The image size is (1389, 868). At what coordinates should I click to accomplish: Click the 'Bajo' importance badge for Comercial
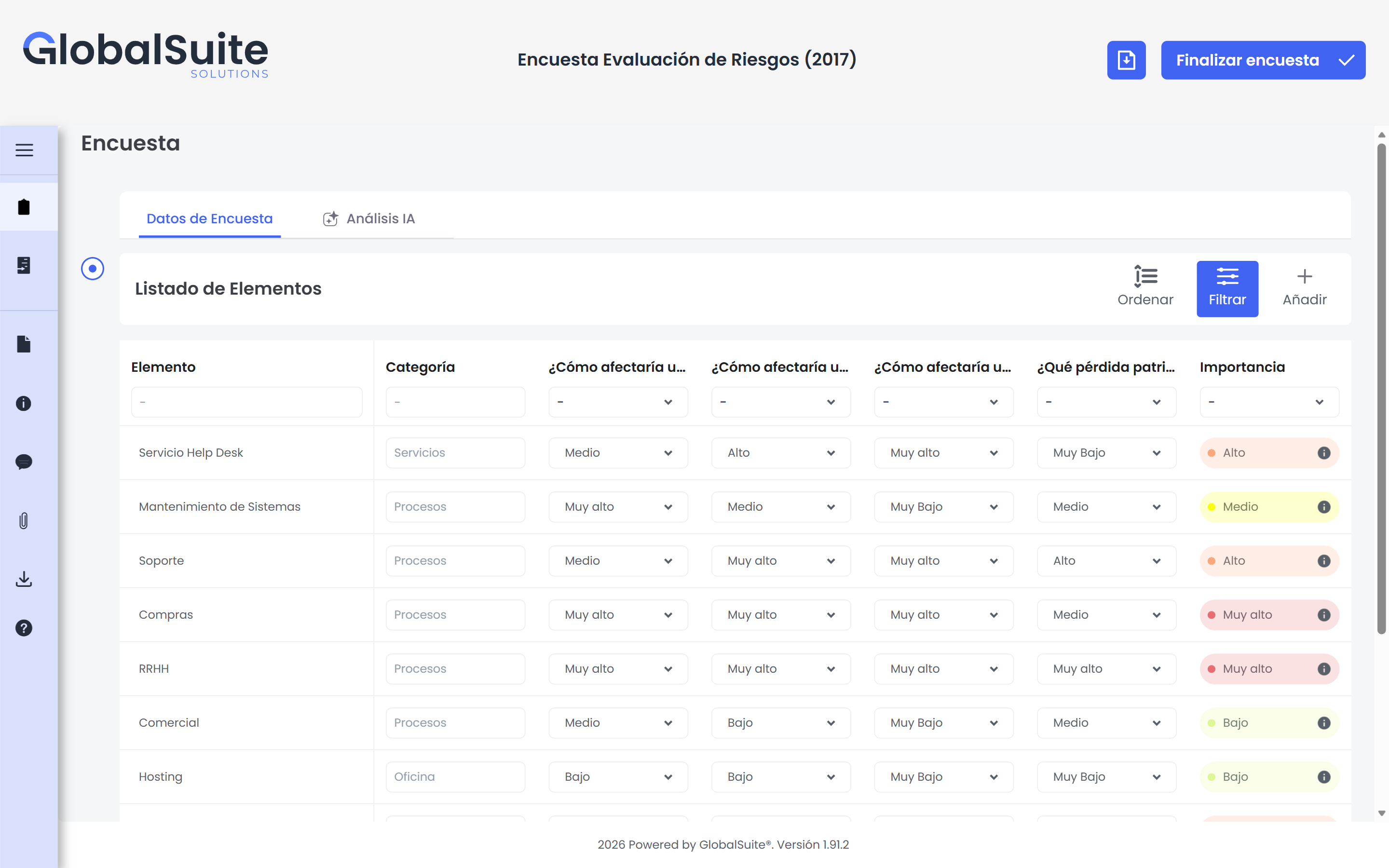1269,723
